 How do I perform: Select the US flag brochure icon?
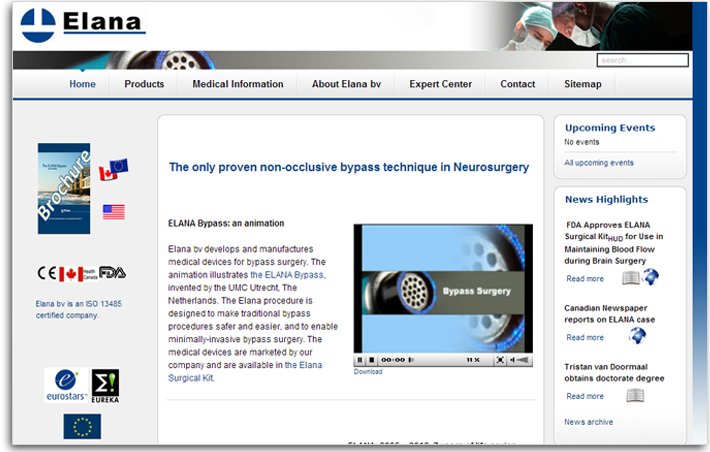point(114,212)
